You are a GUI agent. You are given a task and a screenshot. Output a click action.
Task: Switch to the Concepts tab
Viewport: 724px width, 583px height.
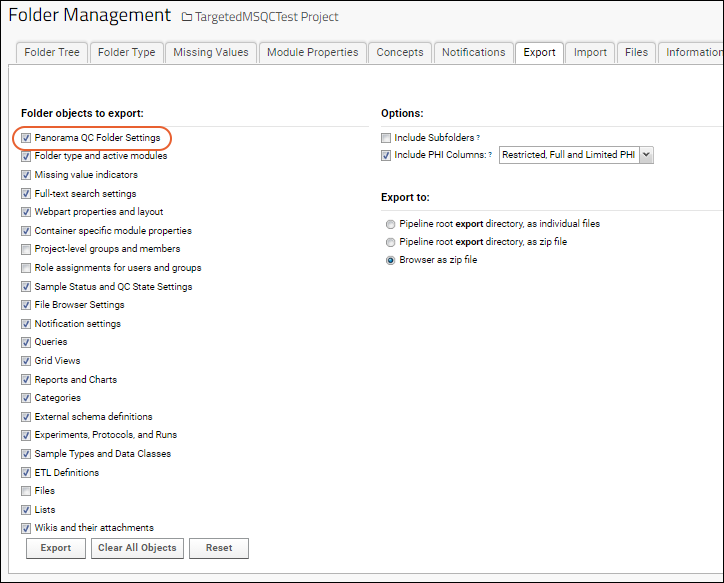400,53
